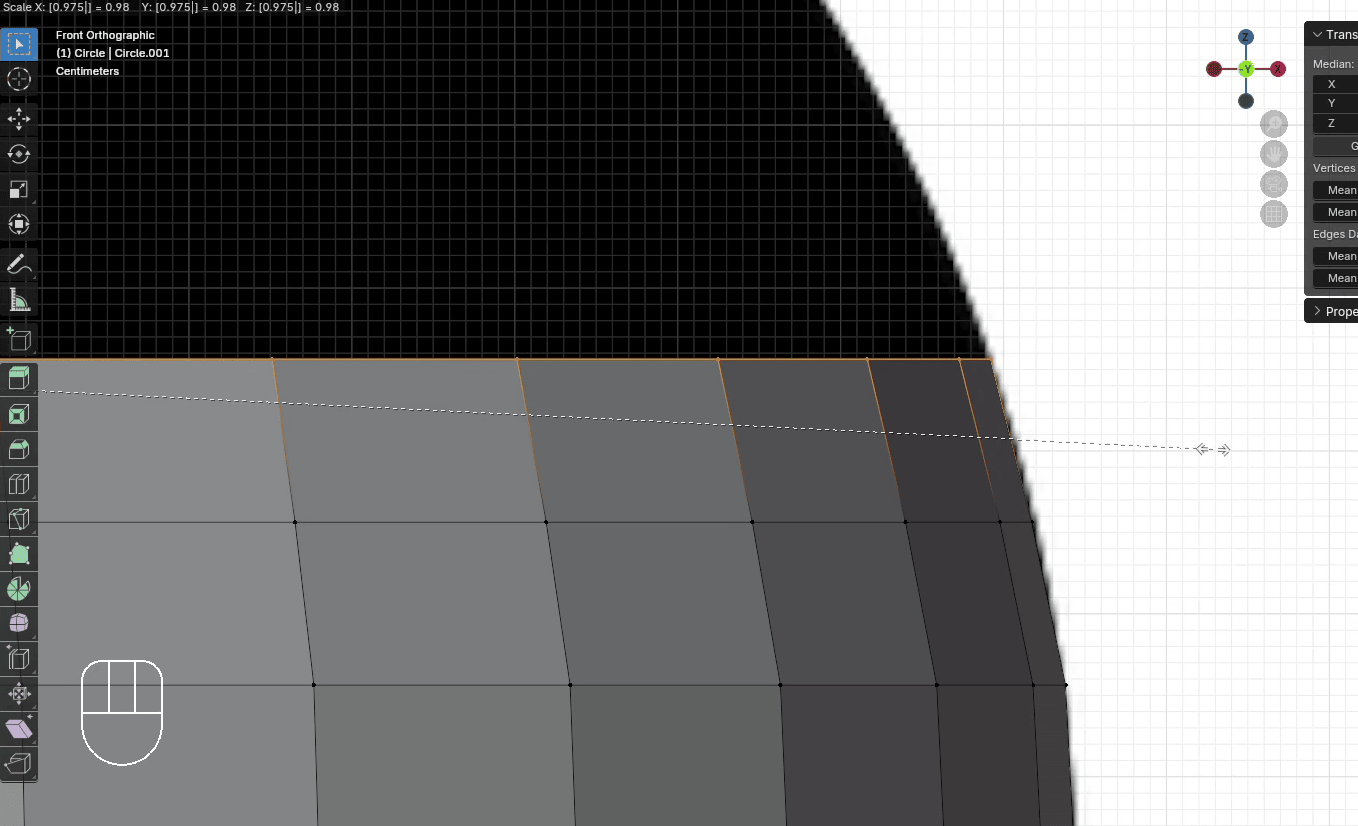Choose the Move tool
The image size is (1358, 826).
19,119
